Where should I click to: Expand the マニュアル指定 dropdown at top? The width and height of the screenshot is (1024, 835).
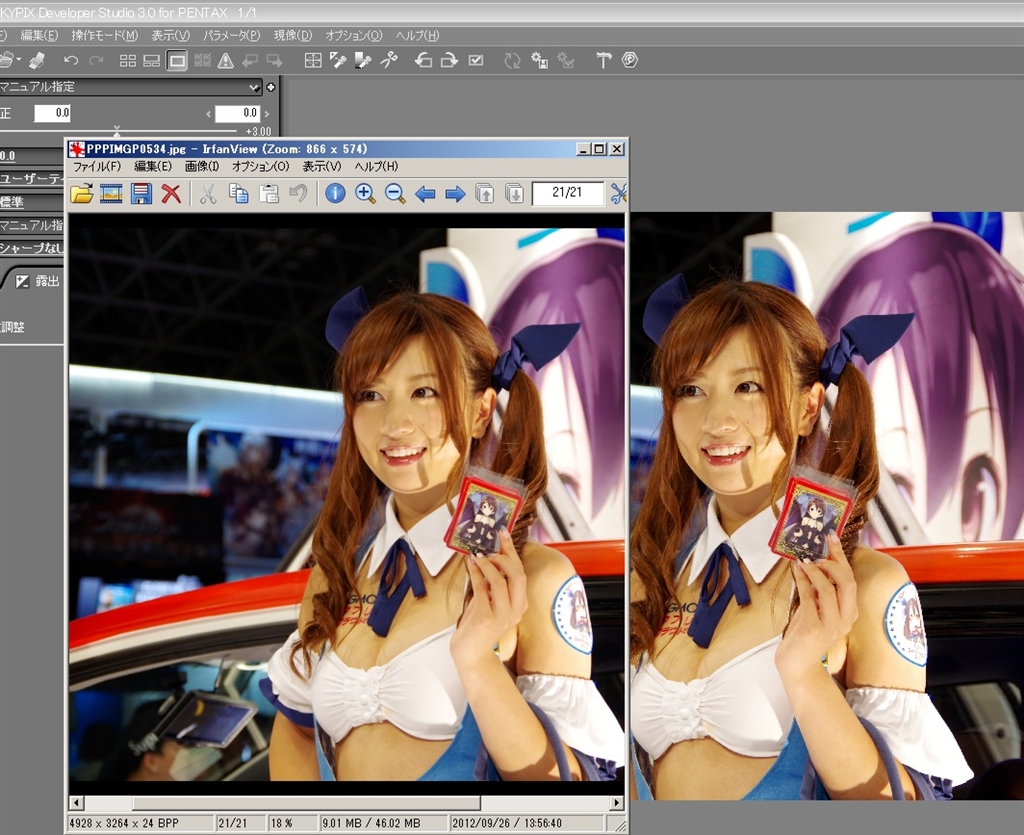pos(252,87)
